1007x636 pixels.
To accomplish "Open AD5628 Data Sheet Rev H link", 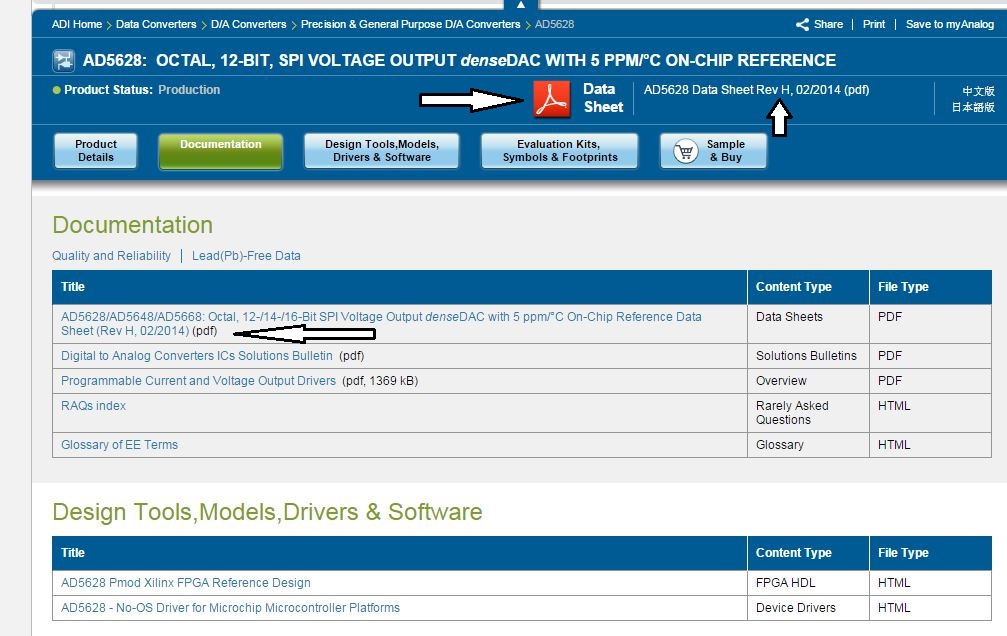I will click(756, 90).
